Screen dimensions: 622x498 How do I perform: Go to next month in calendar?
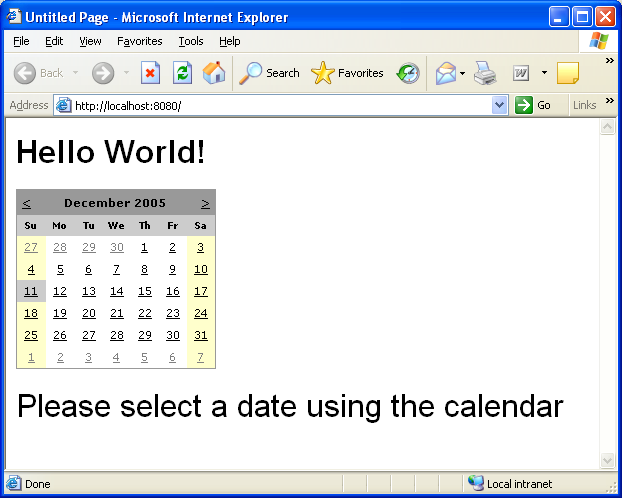point(205,203)
